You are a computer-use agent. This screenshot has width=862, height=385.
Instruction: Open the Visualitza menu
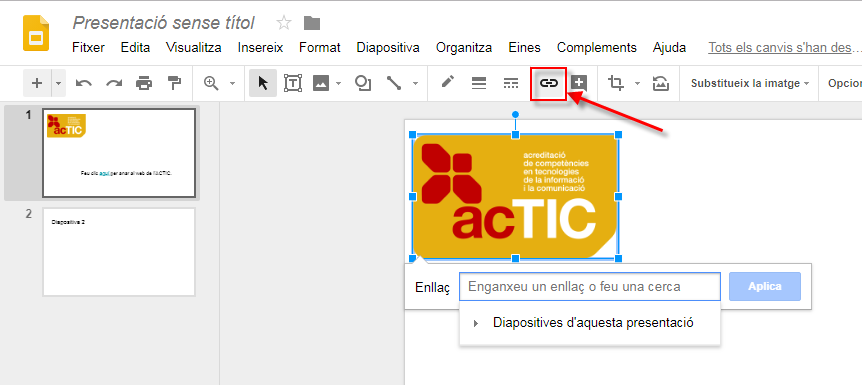coord(194,48)
